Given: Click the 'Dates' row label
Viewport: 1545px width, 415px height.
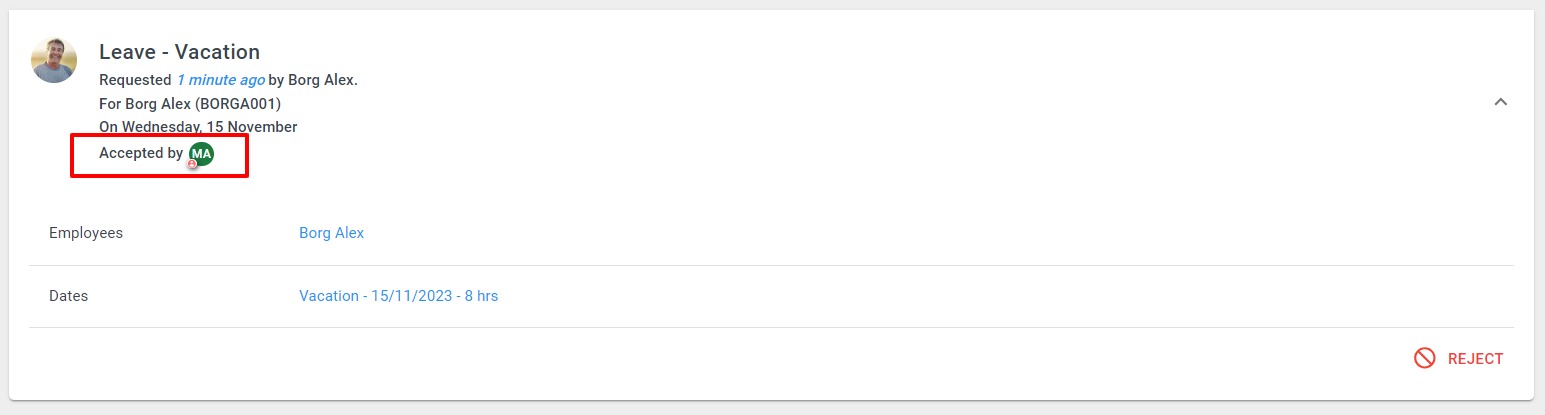Looking at the screenshot, I should click(68, 296).
